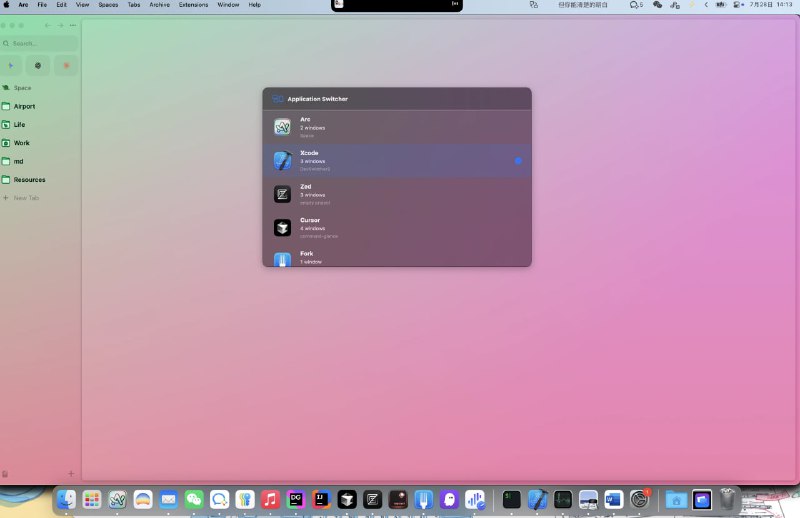Go back with the sidebar back arrow

pyautogui.click(x=47, y=25)
